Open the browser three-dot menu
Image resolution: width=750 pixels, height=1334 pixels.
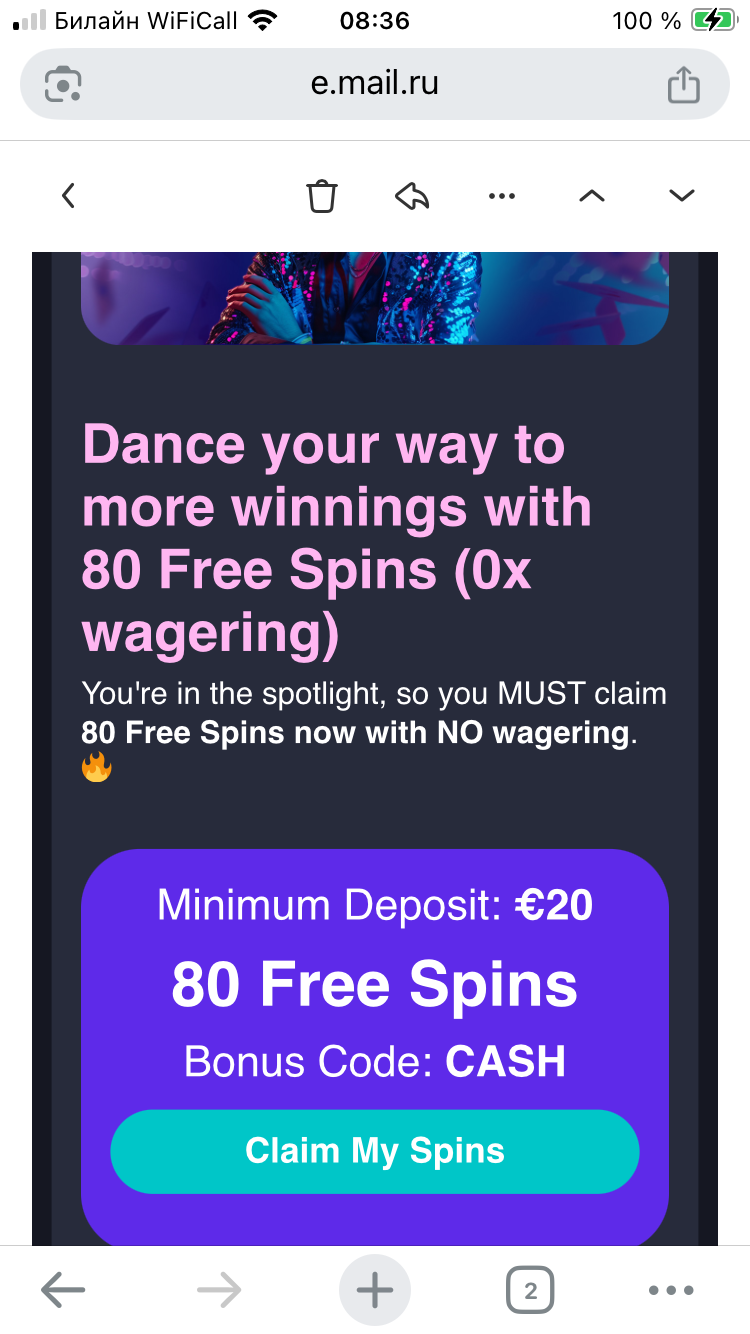pos(671,1291)
